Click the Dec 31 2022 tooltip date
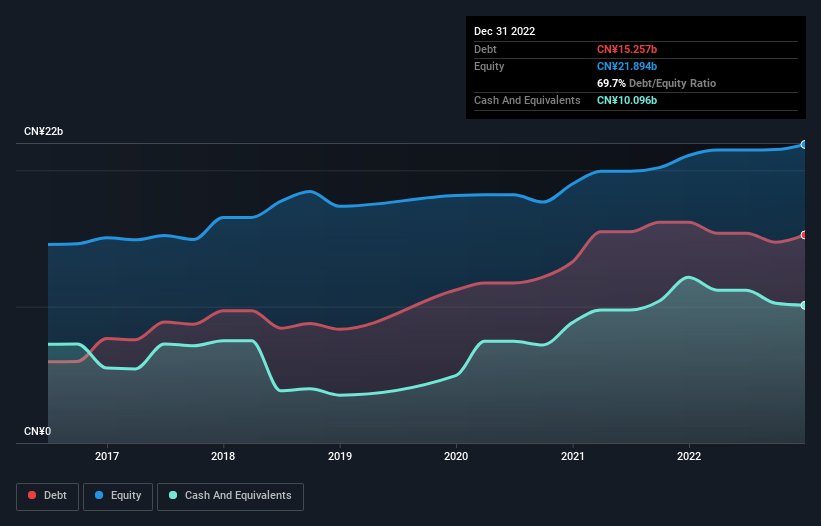The width and height of the screenshot is (821, 526). tap(504, 31)
